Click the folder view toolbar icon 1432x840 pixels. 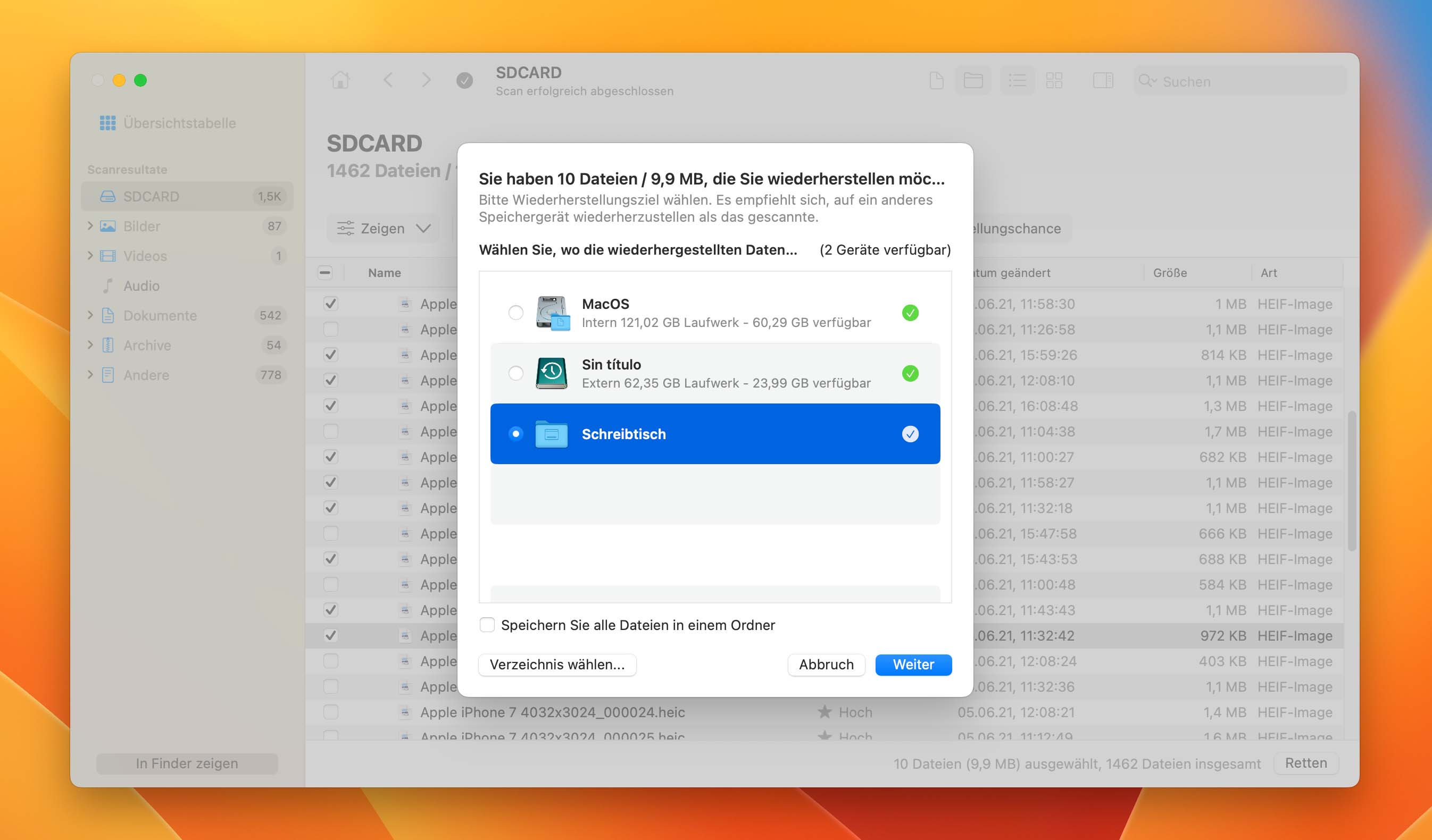pos(973,80)
